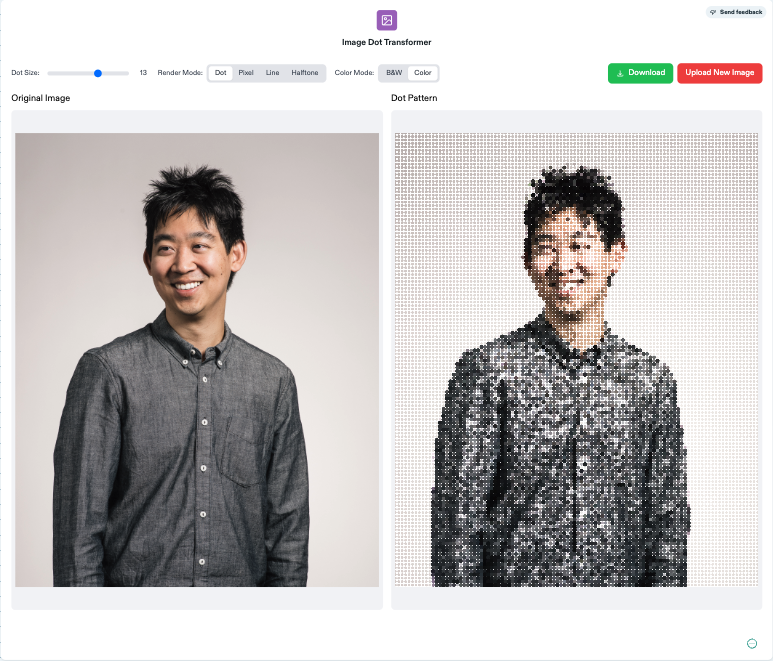Click the left end of Dot Size slider track
This screenshot has width=773, height=661.
coord(50,73)
